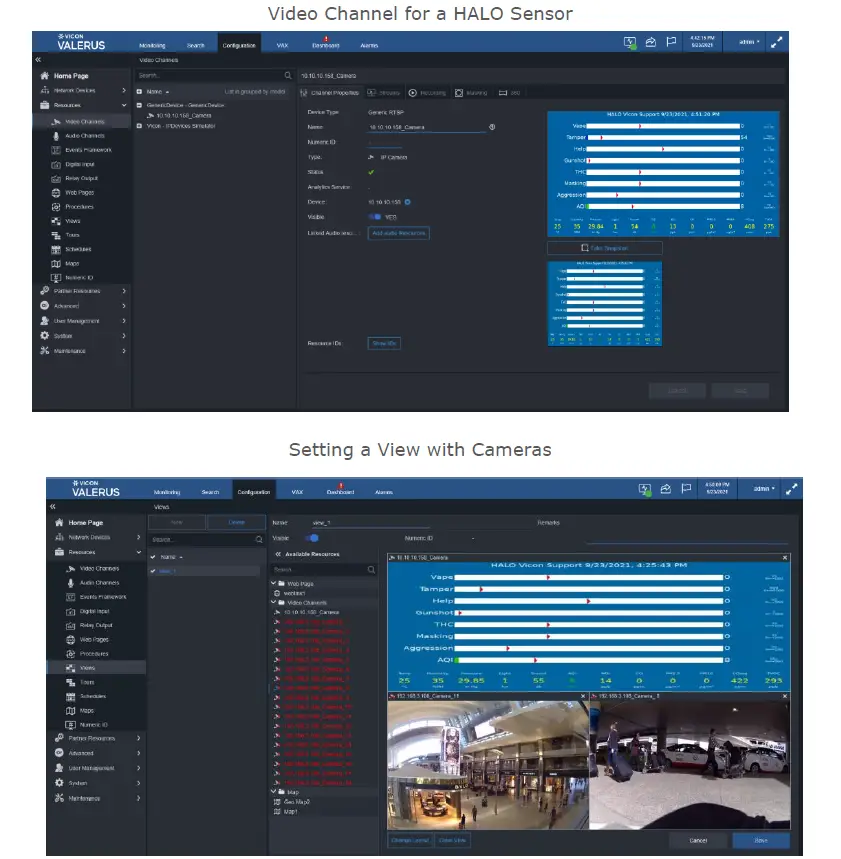841x859 pixels.
Task: Click system health icon in bottom screenshot header
Action: (645, 489)
